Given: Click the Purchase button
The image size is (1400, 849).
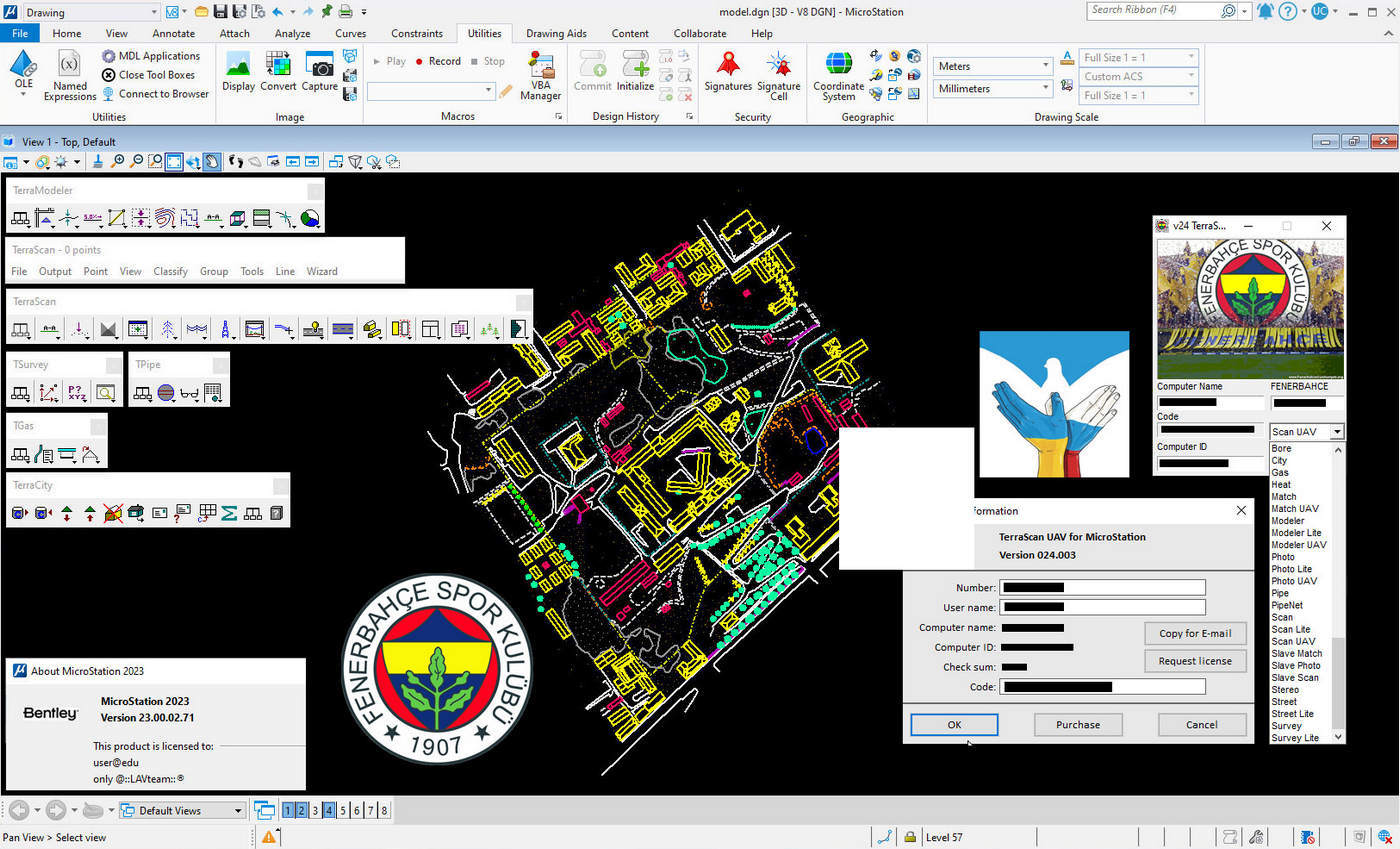Looking at the screenshot, I should click(x=1078, y=724).
